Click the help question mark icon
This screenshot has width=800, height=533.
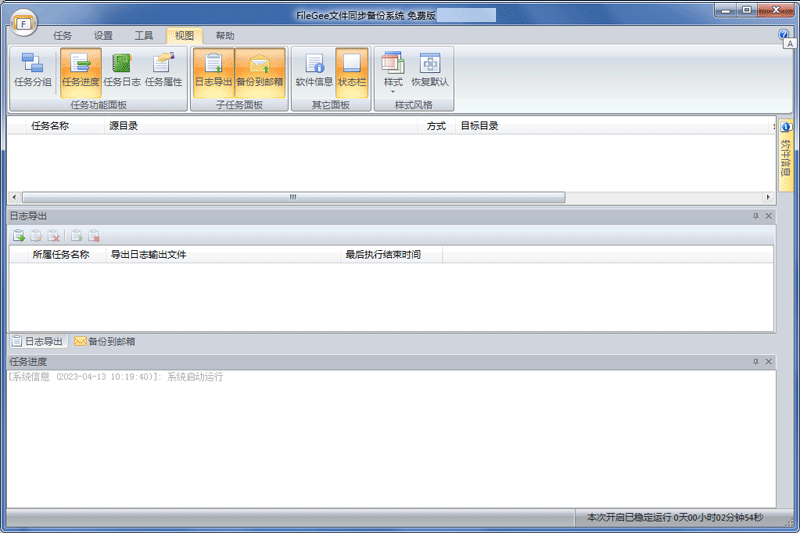pyautogui.click(x=783, y=34)
